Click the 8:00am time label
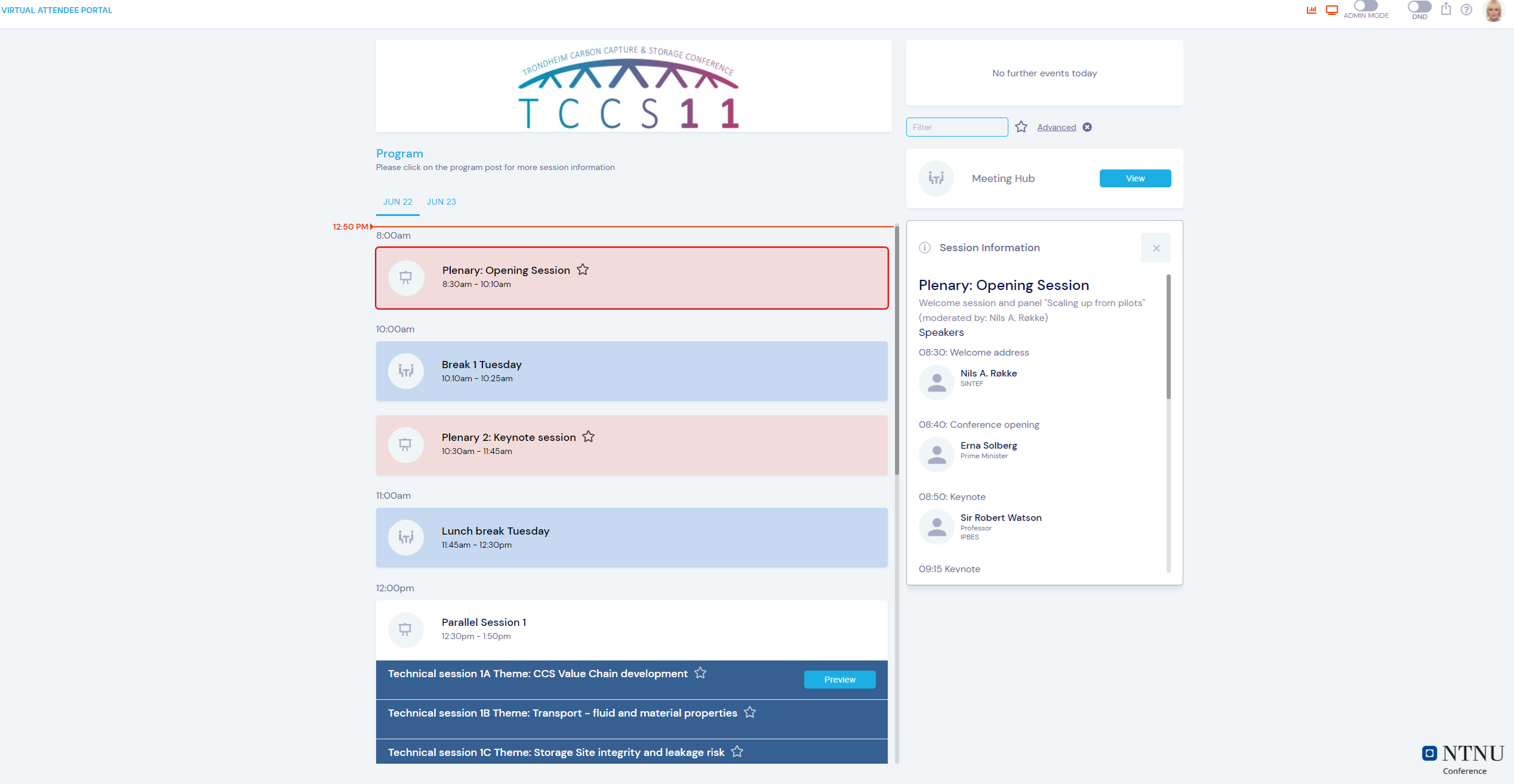The width and height of the screenshot is (1514, 784). tap(393, 236)
